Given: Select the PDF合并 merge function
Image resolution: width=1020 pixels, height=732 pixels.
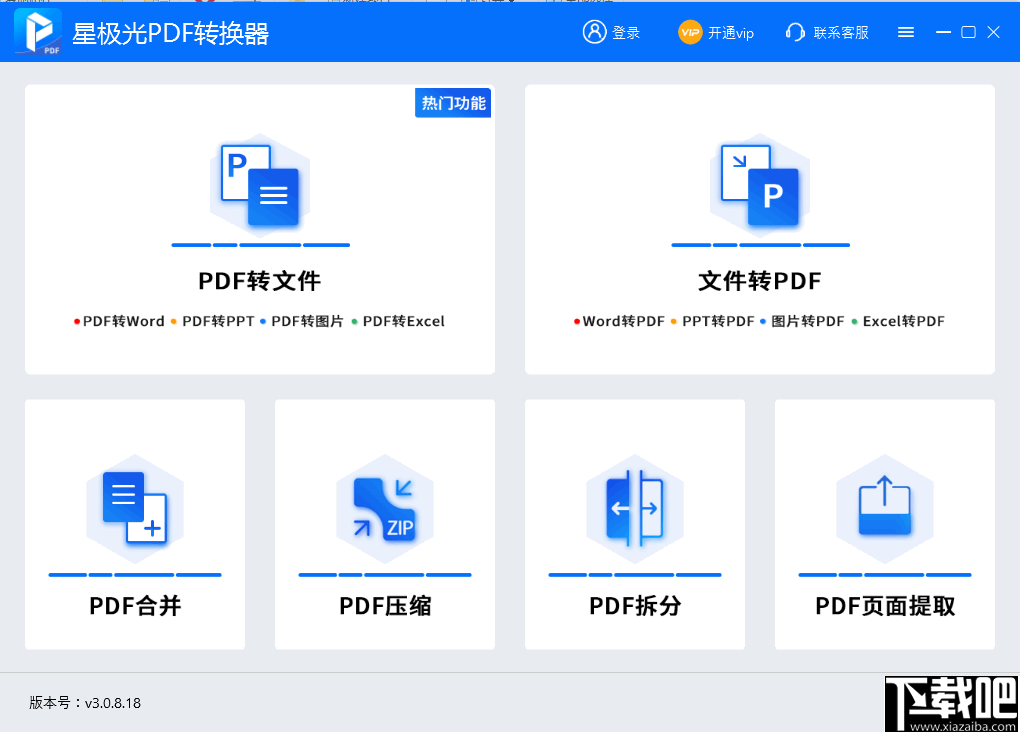Looking at the screenshot, I should [x=135, y=524].
